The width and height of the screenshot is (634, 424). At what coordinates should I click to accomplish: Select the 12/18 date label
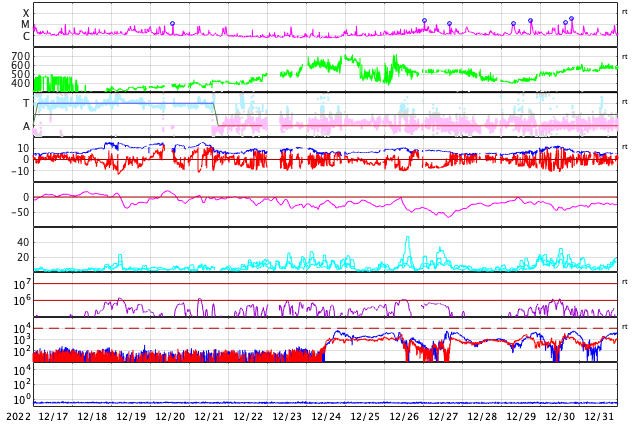pyautogui.click(x=92, y=417)
